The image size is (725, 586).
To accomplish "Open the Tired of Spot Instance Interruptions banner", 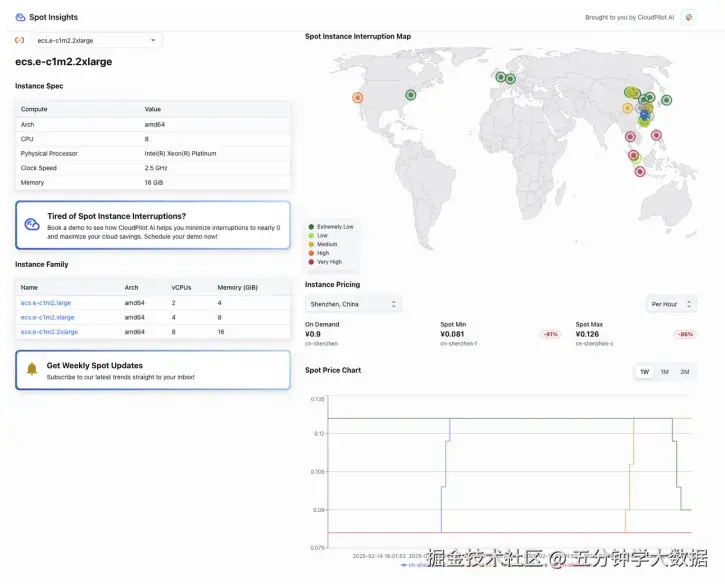I will click(x=153, y=225).
